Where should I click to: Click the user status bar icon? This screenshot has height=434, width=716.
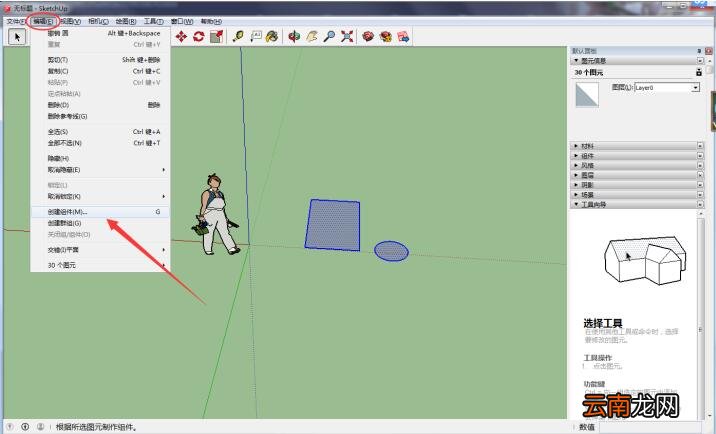(40, 427)
